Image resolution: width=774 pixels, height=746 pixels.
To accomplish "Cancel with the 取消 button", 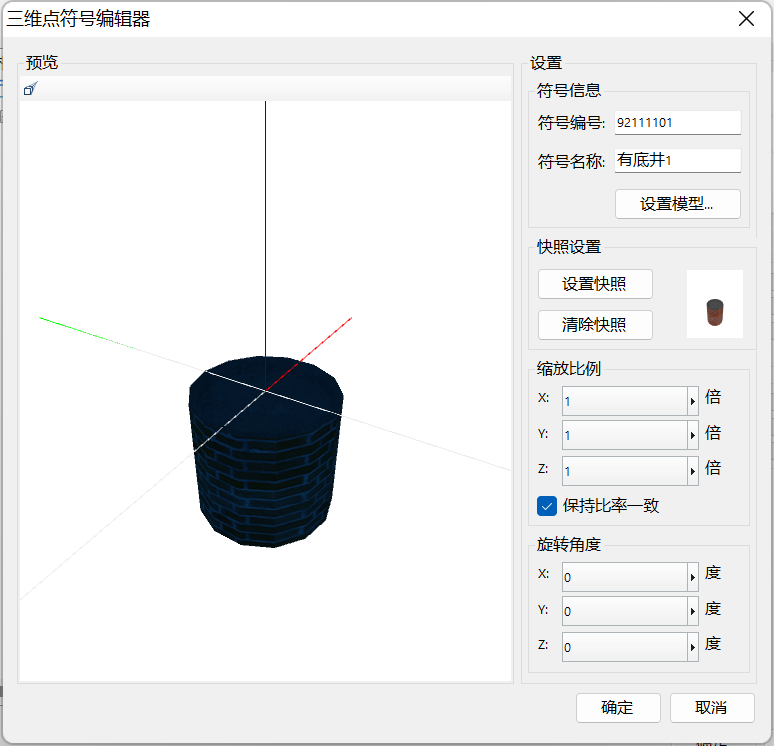I will (x=712, y=708).
